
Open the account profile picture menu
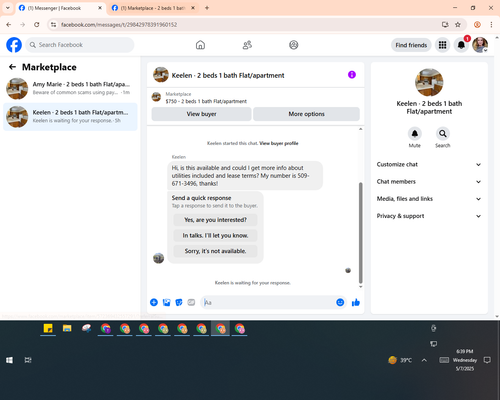tap(480, 45)
